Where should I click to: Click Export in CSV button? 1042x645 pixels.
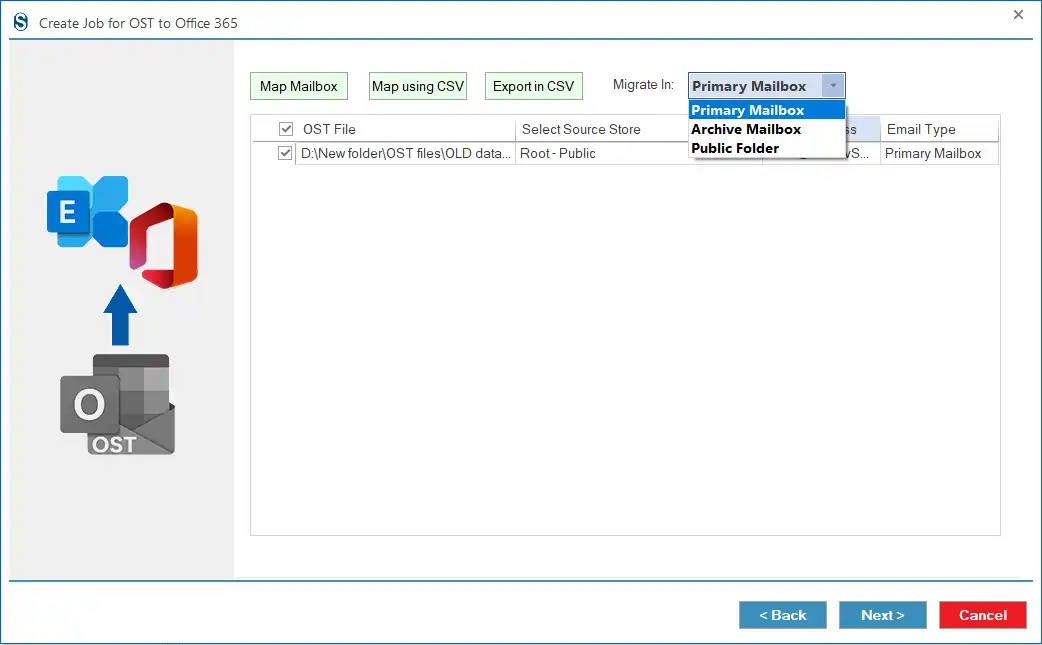(534, 86)
